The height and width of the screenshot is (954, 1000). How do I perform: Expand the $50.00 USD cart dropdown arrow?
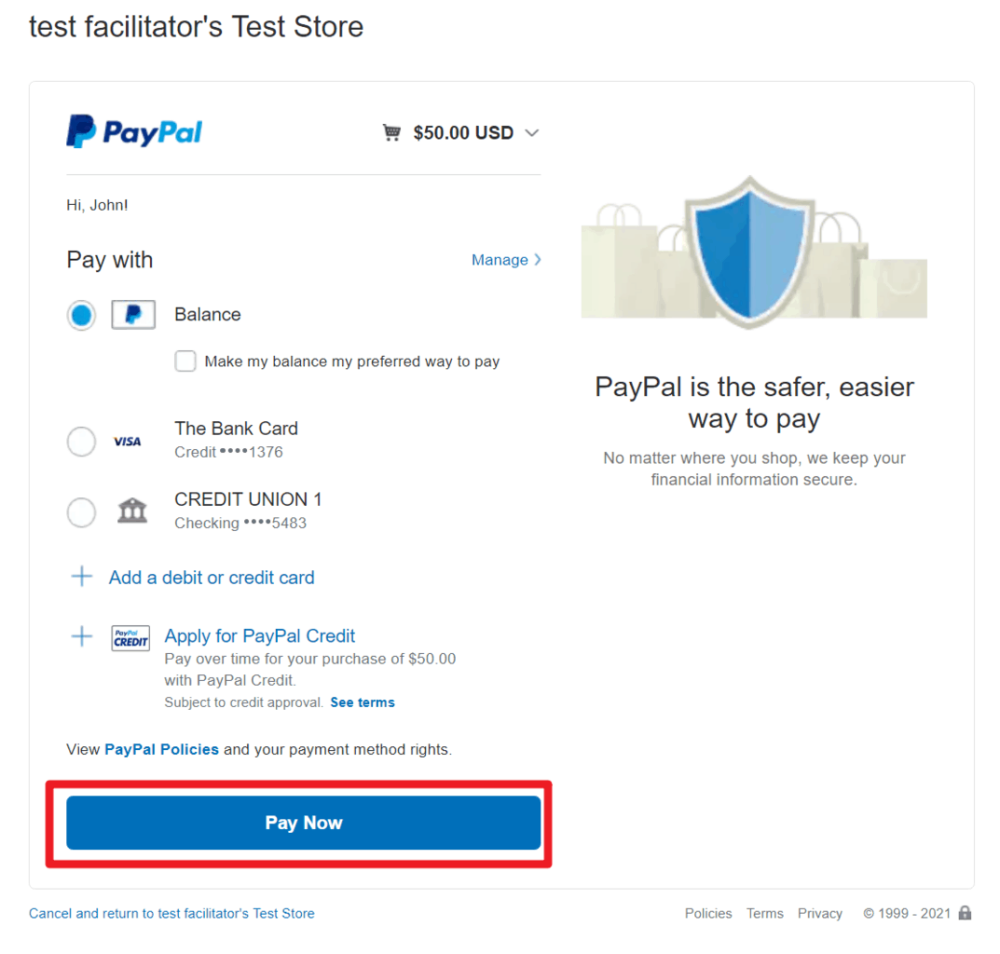click(532, 133)
